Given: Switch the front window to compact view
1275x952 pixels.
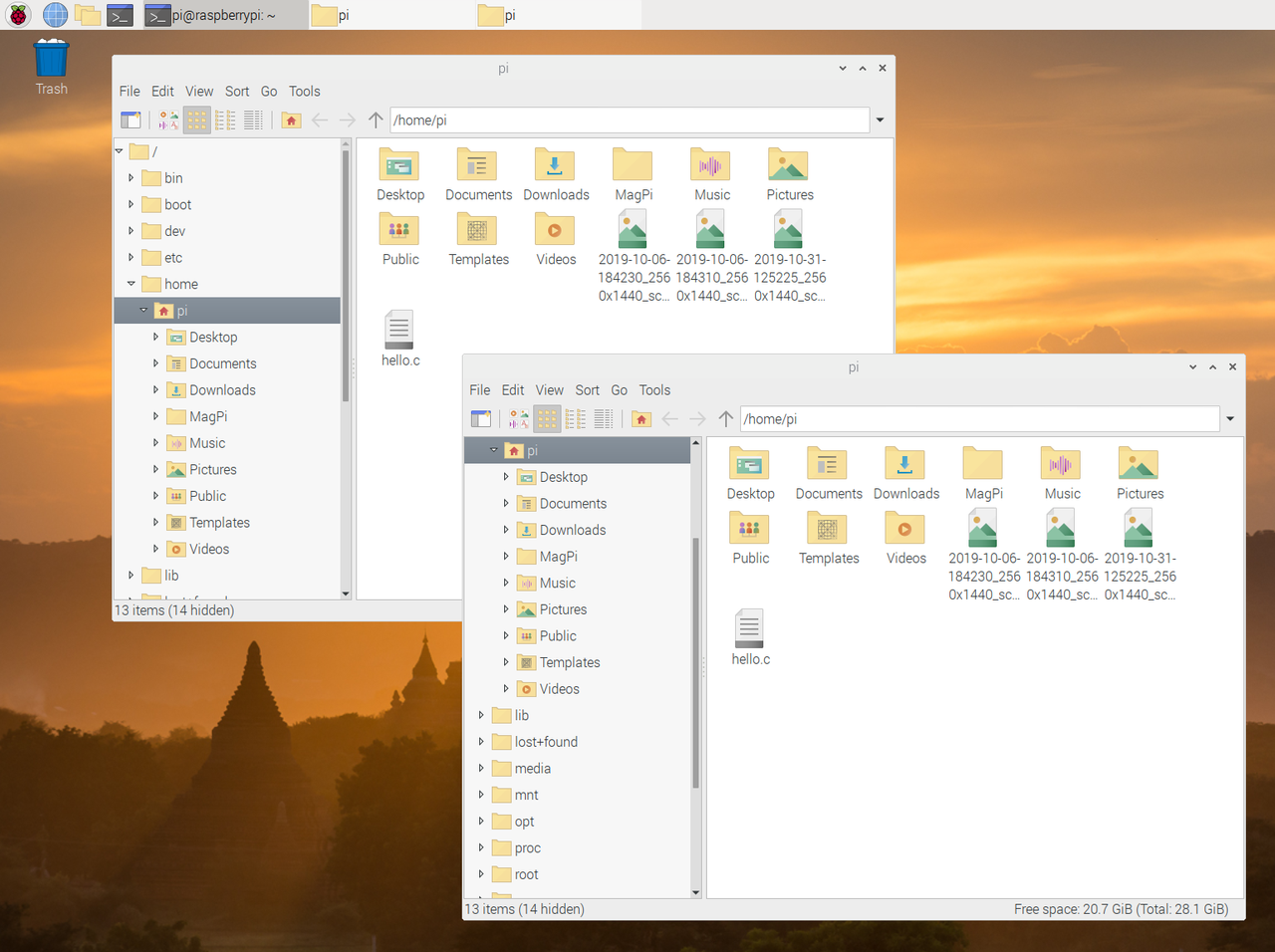Looking at the screenshot, I should 576,419.
